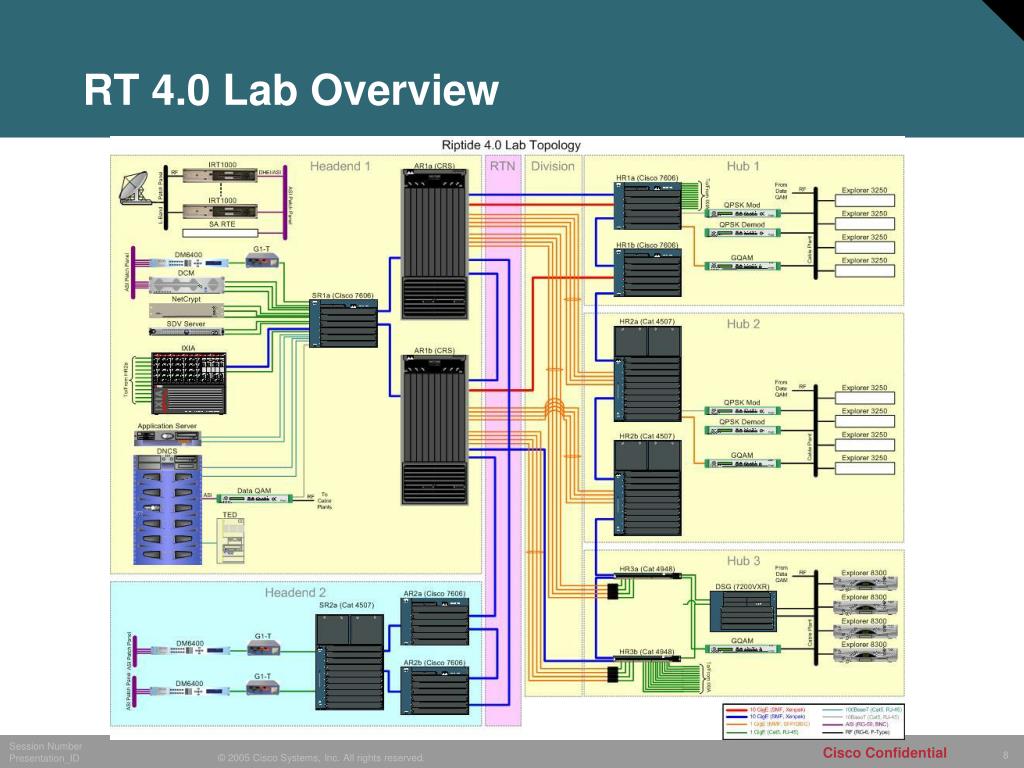Select the AR2b Cisco 7606 router
The image size is (1024, 768).
click(435, 691)
